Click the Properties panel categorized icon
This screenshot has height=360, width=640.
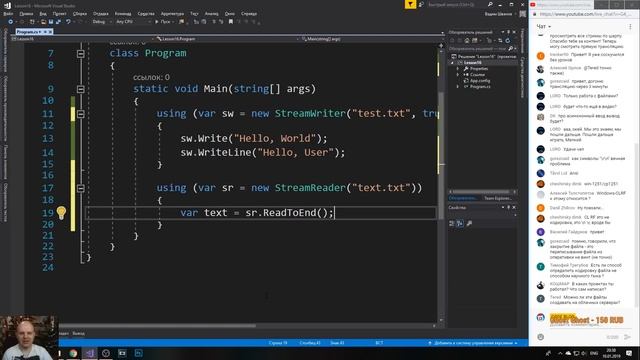click(452, 223)
